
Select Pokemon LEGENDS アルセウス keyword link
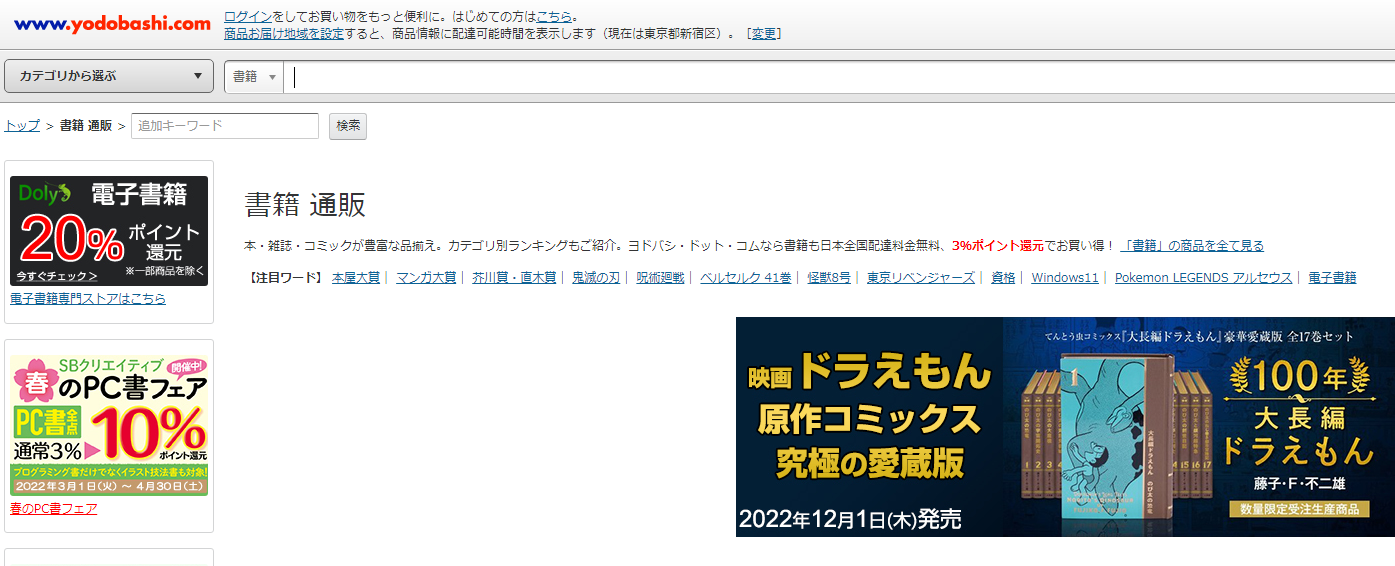(x=1203, y=278)
